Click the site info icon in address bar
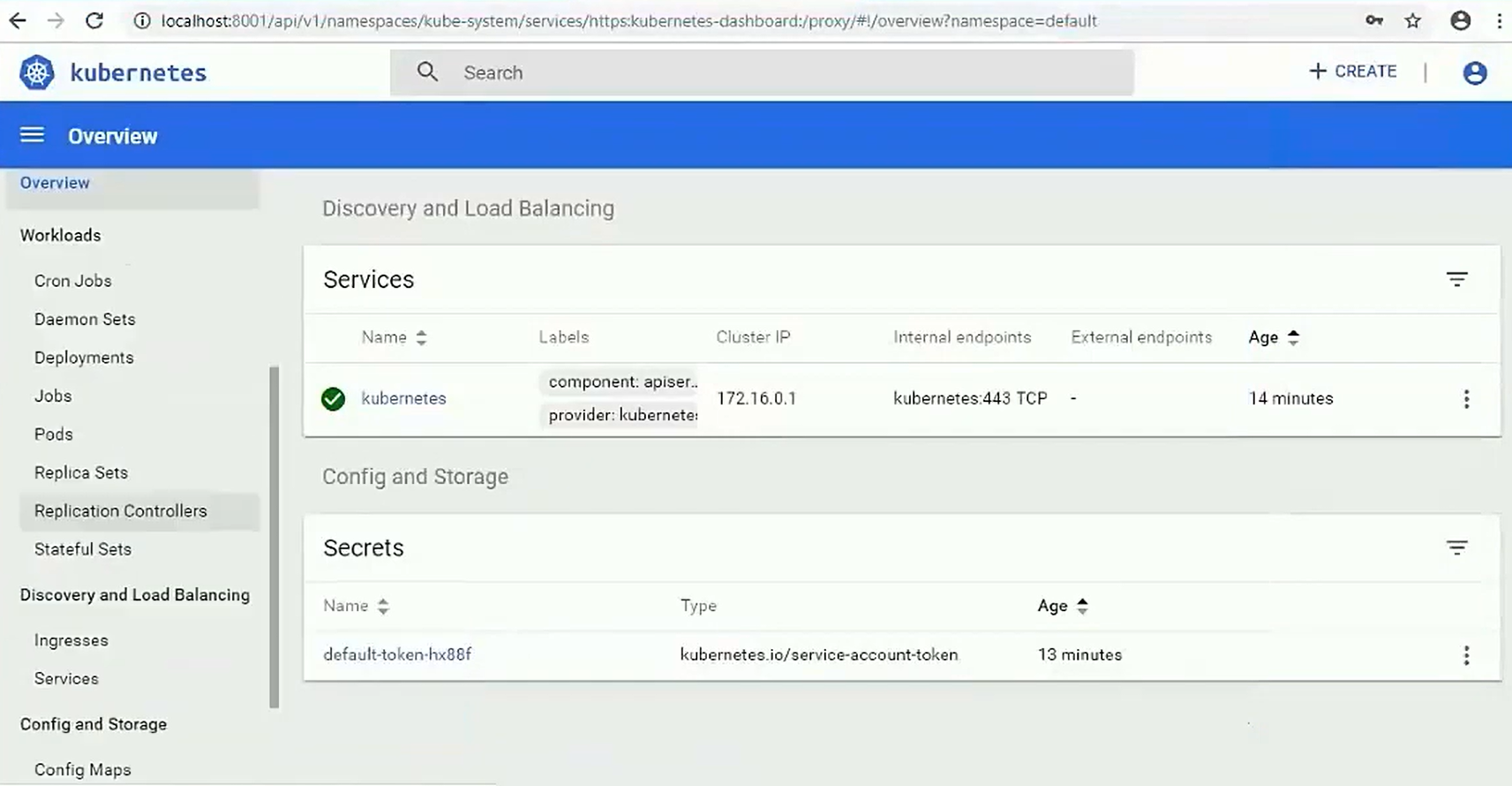1512x786 pixels. point(141,20)
